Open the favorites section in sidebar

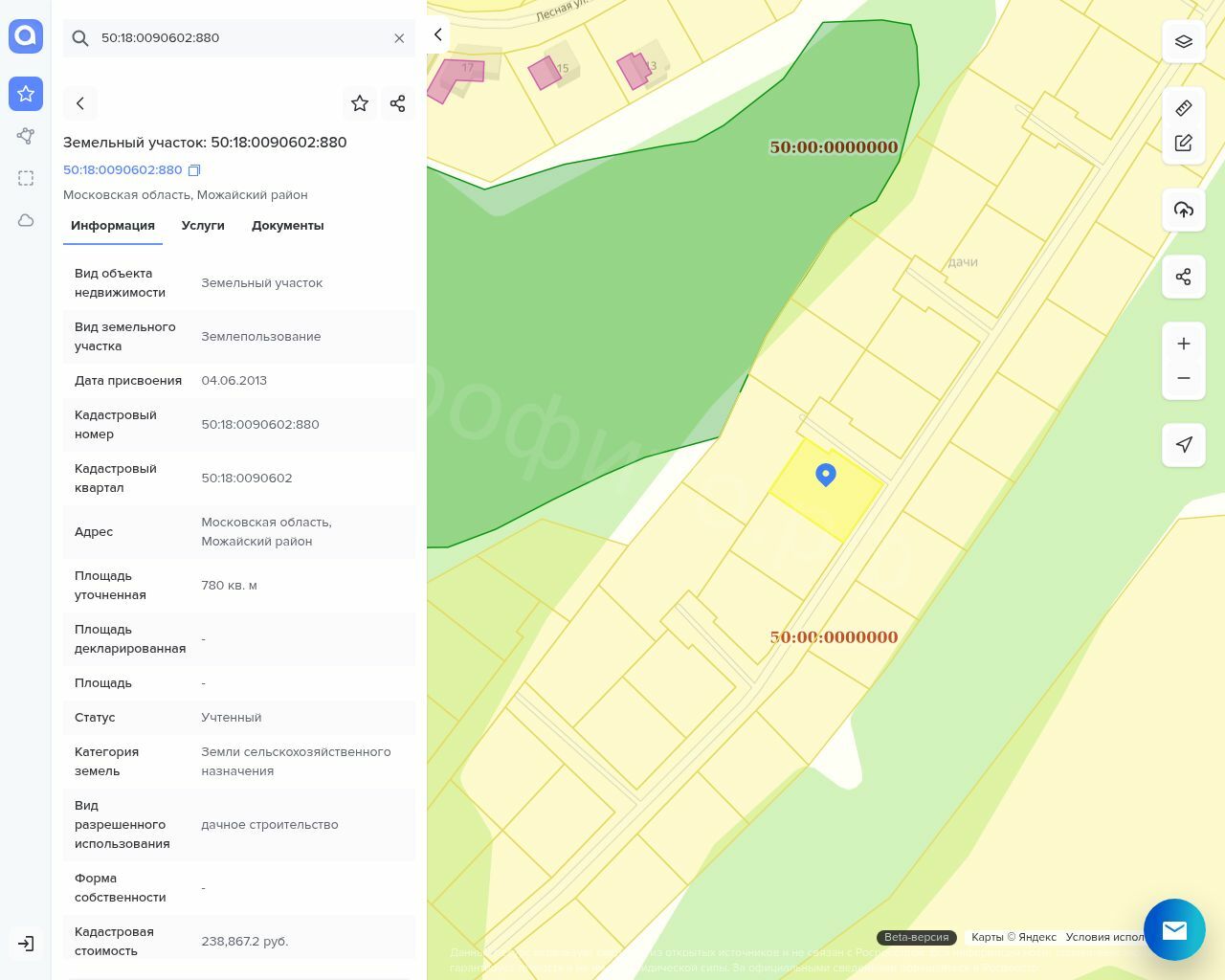[26, 94]
